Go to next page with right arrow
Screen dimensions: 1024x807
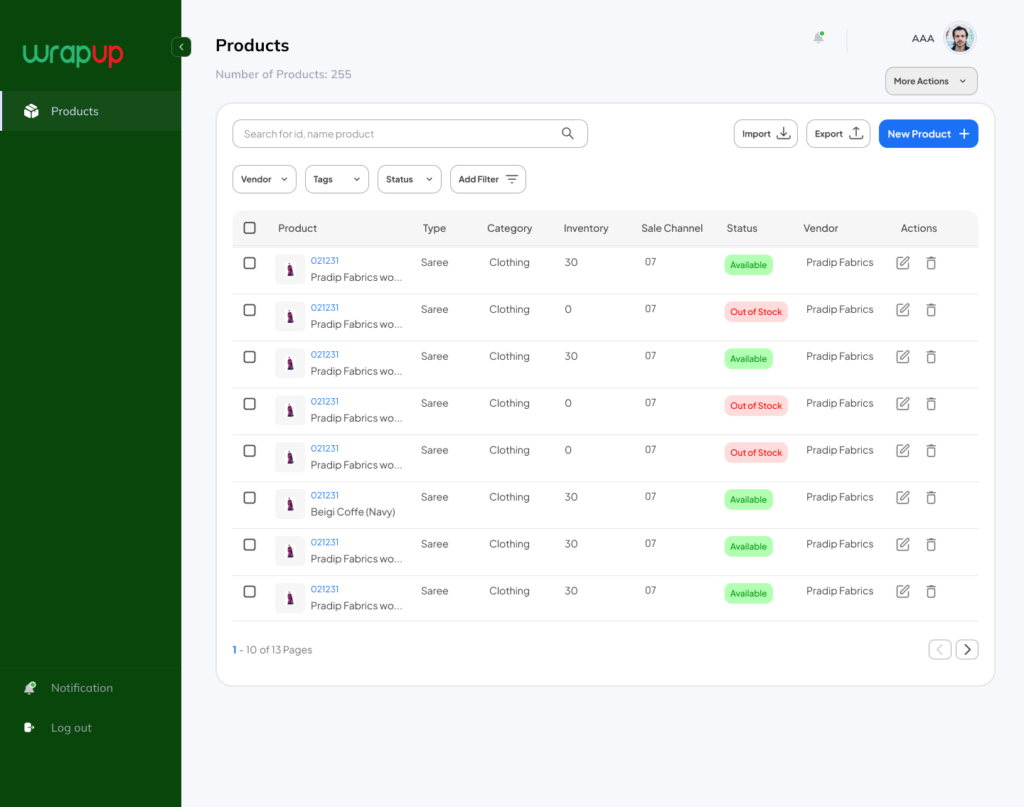(x=967, y=650)
